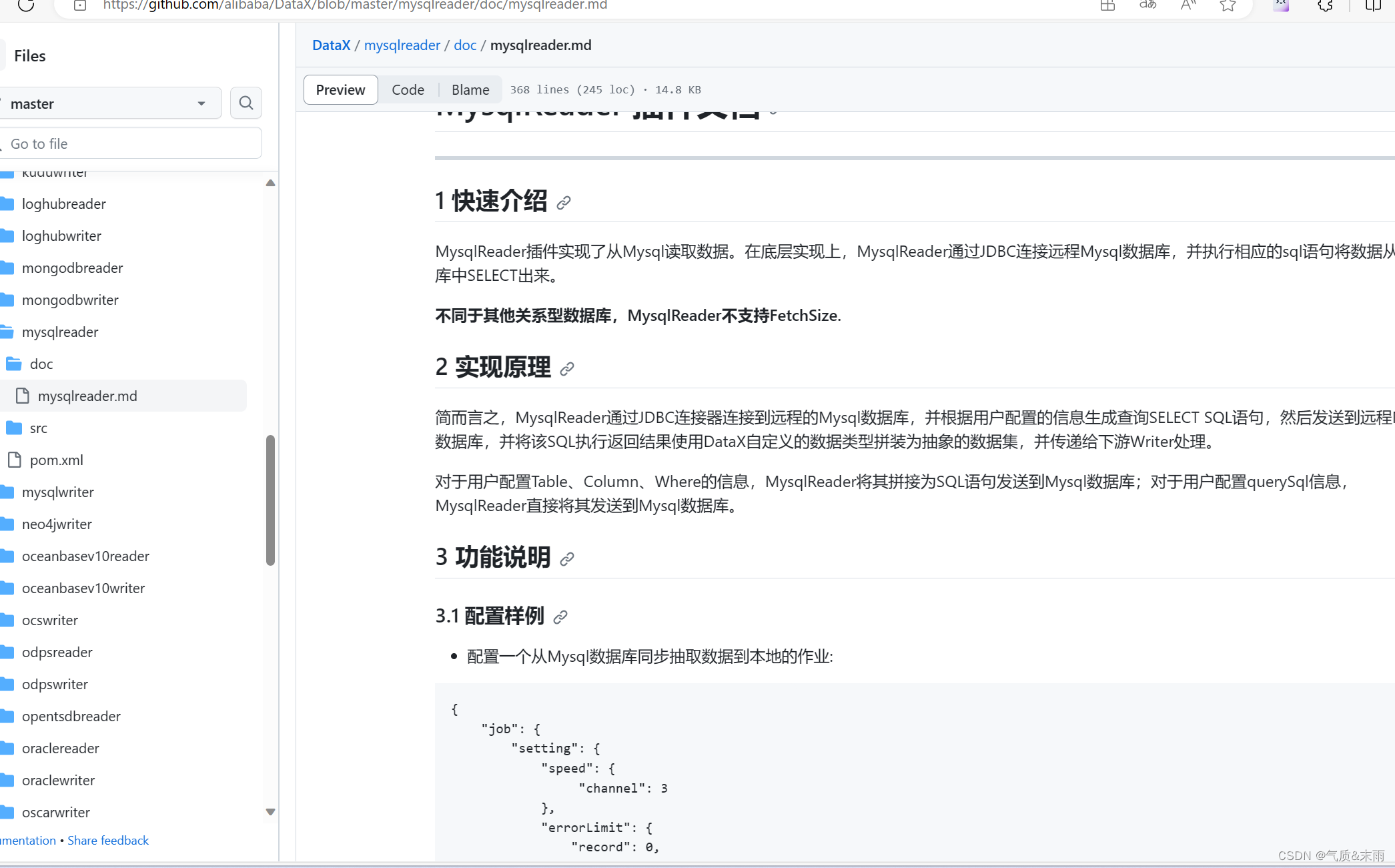Expand the odpsreader folder

point(57,652)
